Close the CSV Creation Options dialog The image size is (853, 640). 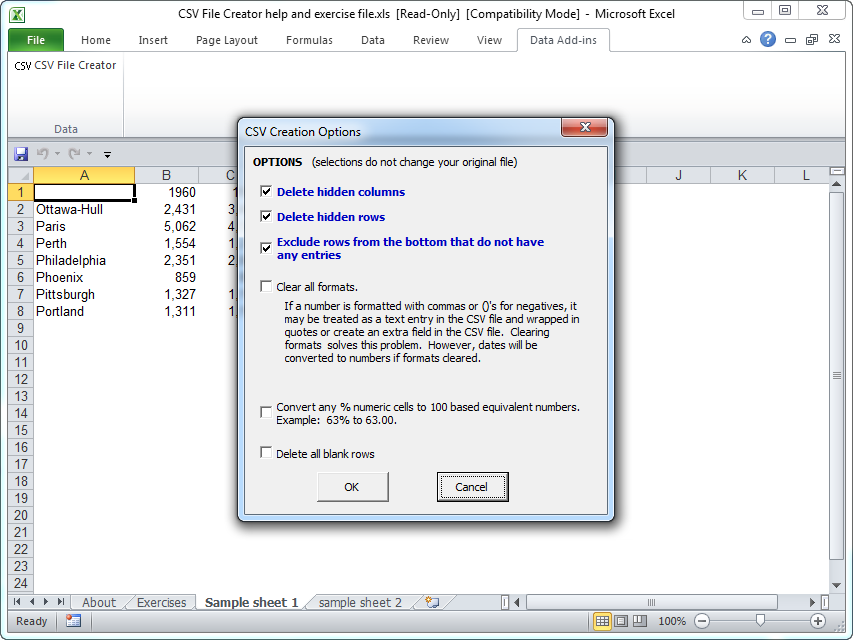click(x=585, y=127)
